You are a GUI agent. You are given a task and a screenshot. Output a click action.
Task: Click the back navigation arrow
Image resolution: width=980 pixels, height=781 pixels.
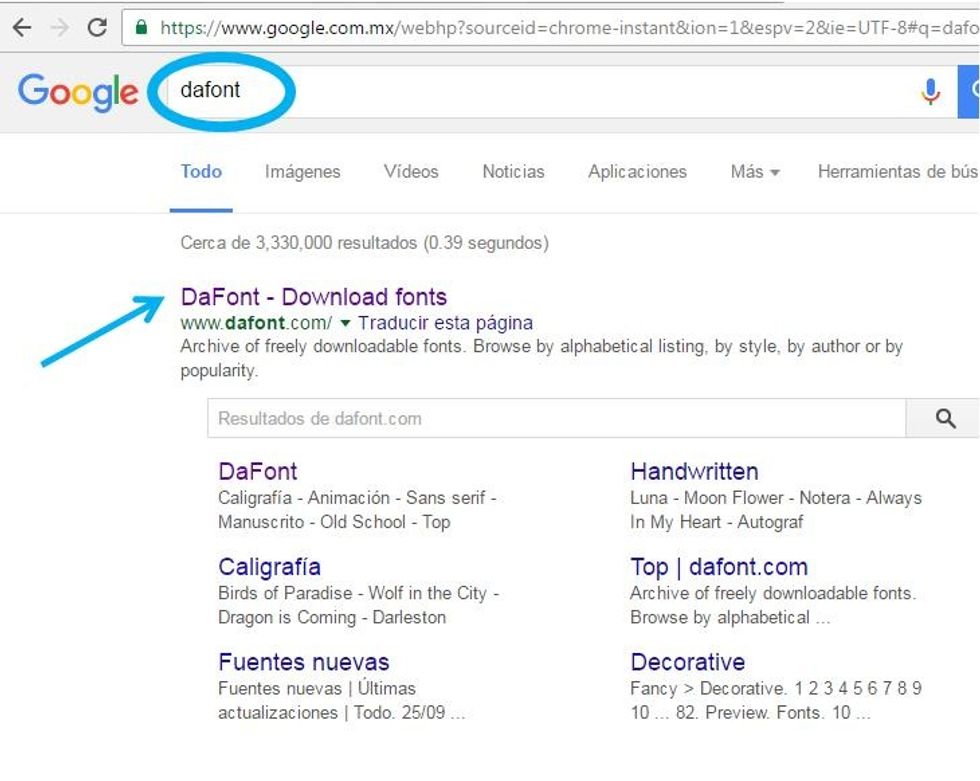point(20,27)
